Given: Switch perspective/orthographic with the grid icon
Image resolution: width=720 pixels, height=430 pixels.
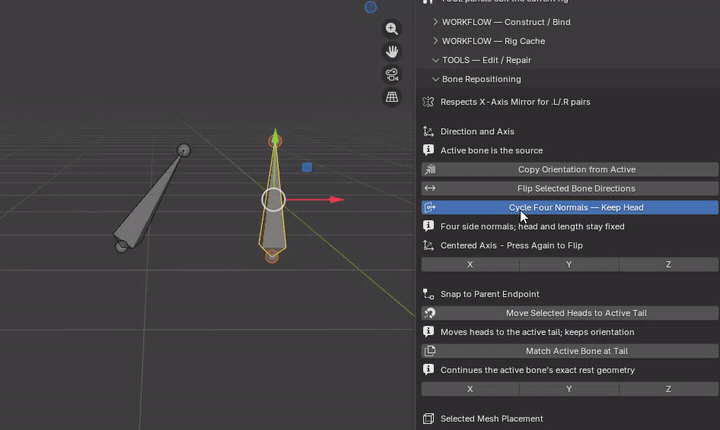Looking at the screenshot, I should (x=392, y=97).
